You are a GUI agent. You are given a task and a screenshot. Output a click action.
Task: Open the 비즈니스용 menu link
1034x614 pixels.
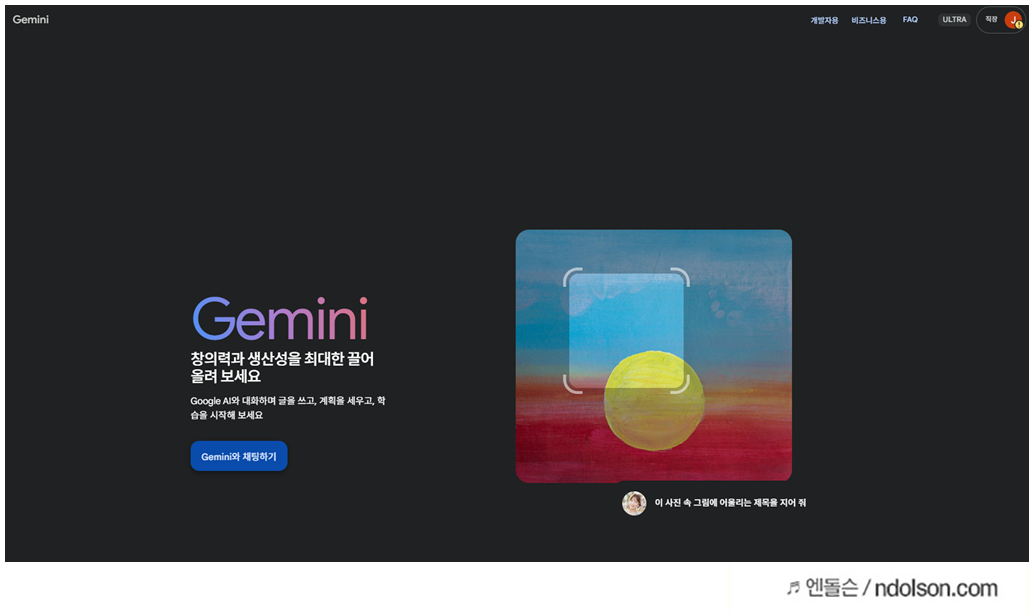click(868, 20)
